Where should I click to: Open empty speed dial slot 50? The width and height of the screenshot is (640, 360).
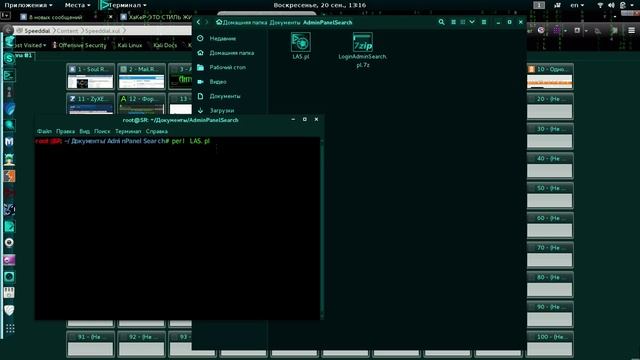tap(550, 196)
